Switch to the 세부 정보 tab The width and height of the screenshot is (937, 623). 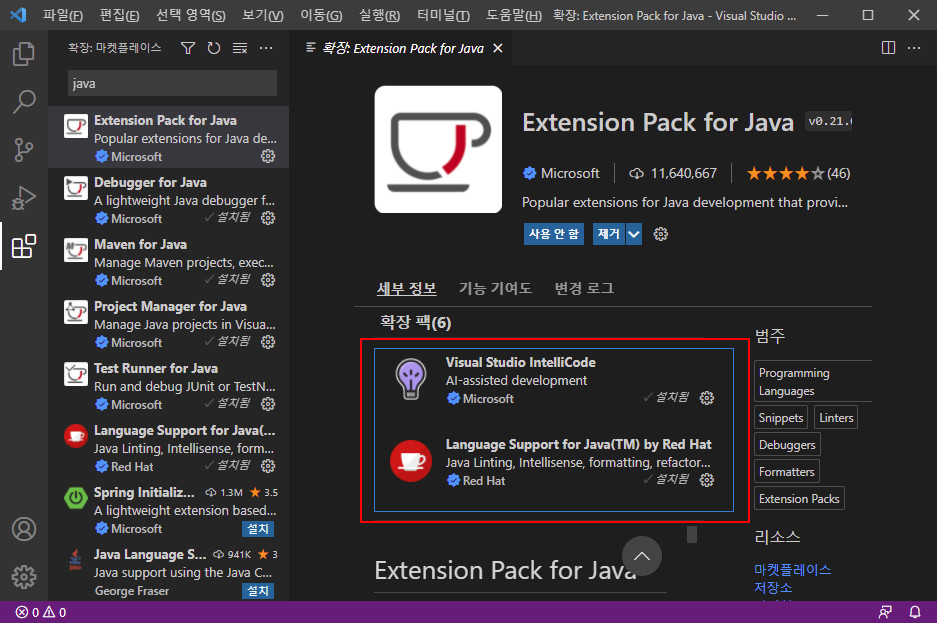click(406, 289)
